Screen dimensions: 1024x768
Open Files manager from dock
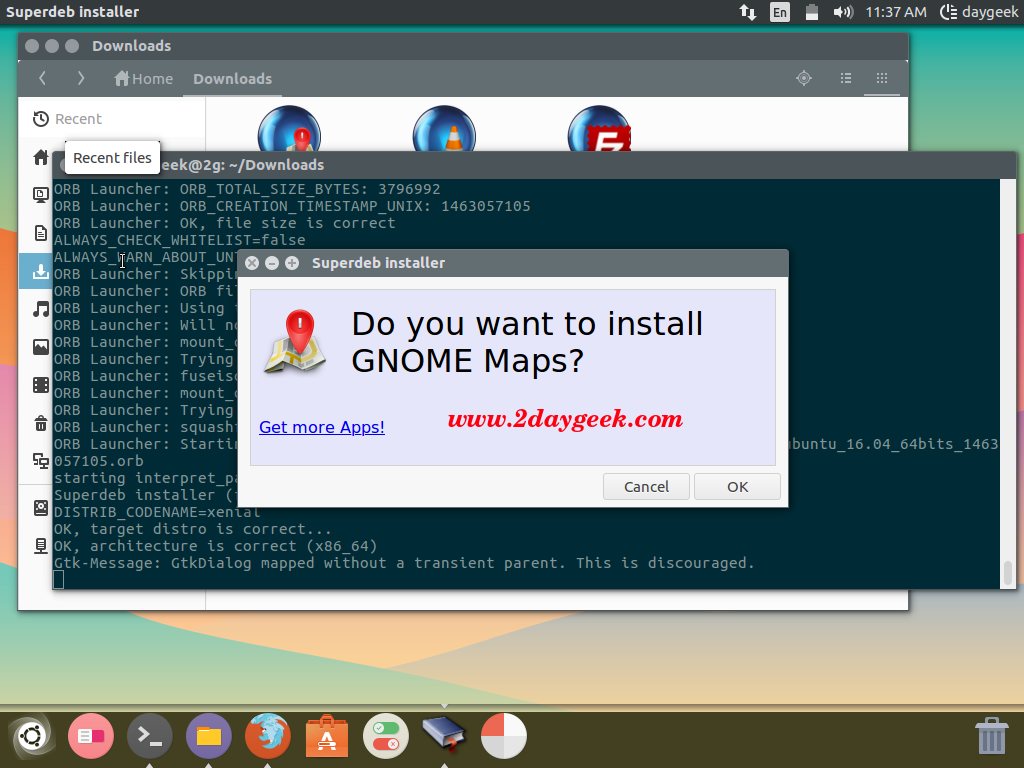[x=209, y=736]
